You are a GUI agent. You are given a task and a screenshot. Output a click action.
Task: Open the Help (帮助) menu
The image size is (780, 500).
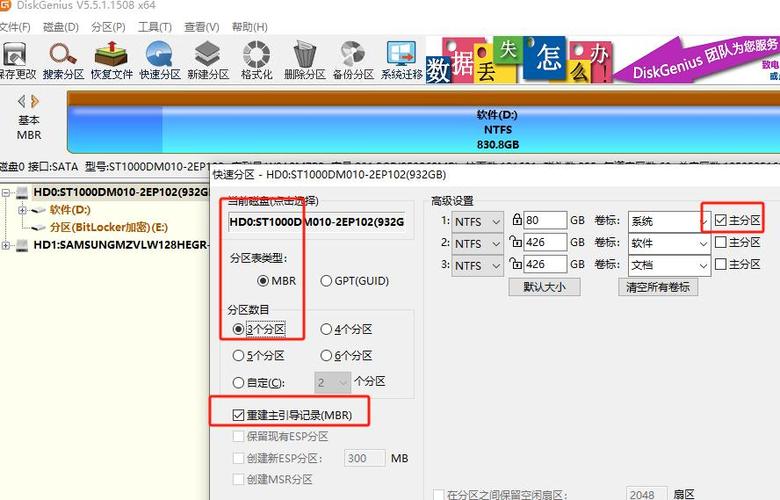[249, 27]
